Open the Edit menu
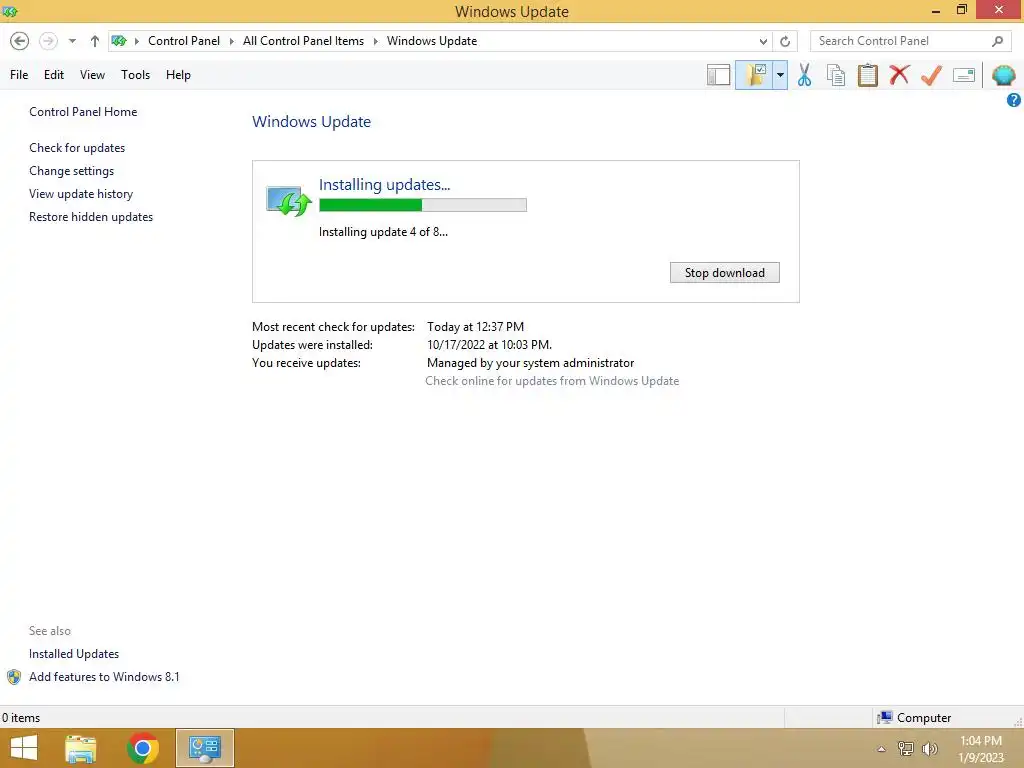The height and width of the screenshot is (768, 1024). 54,75
